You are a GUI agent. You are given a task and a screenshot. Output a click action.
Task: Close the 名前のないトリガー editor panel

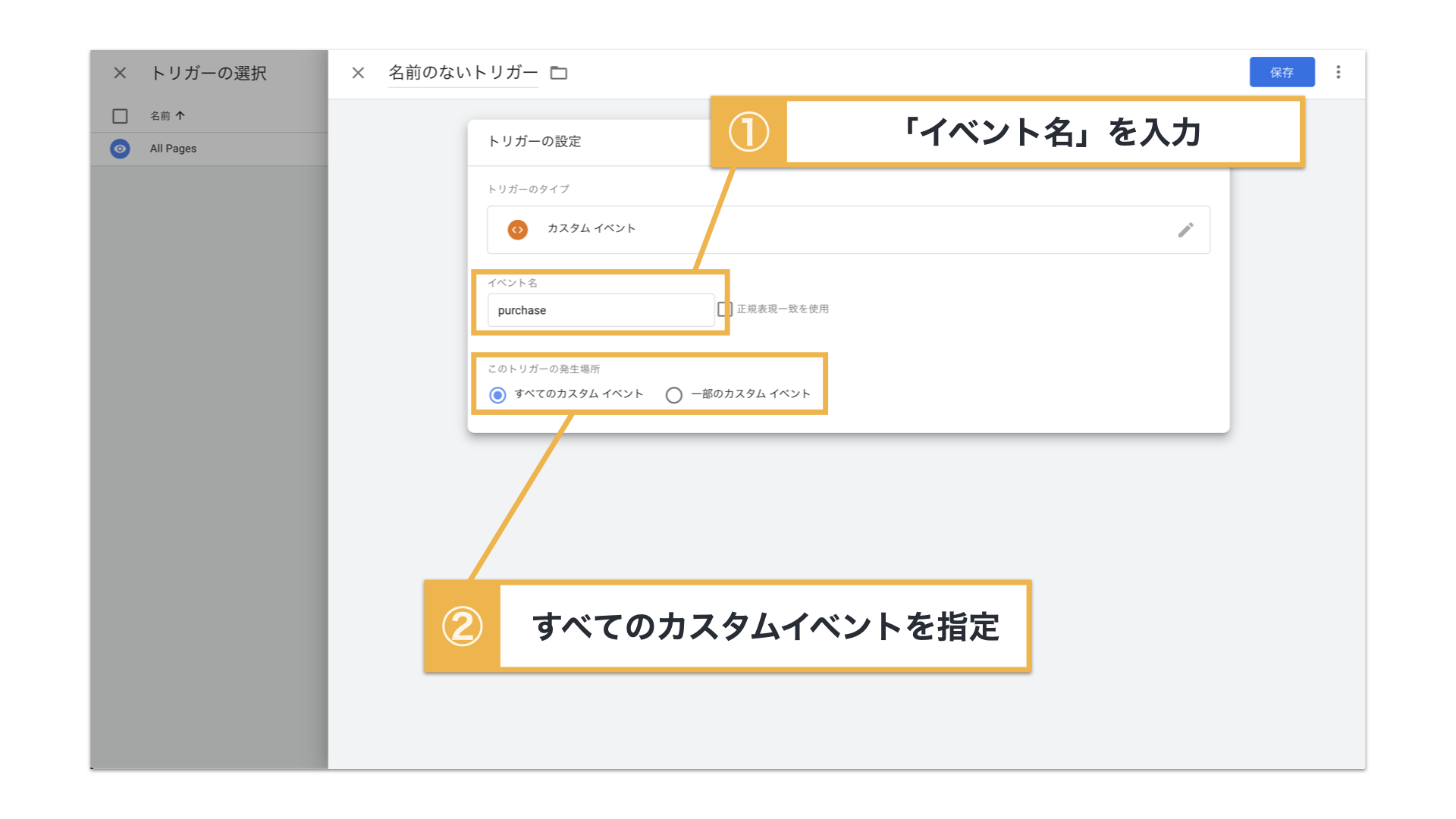pos(358,73)
